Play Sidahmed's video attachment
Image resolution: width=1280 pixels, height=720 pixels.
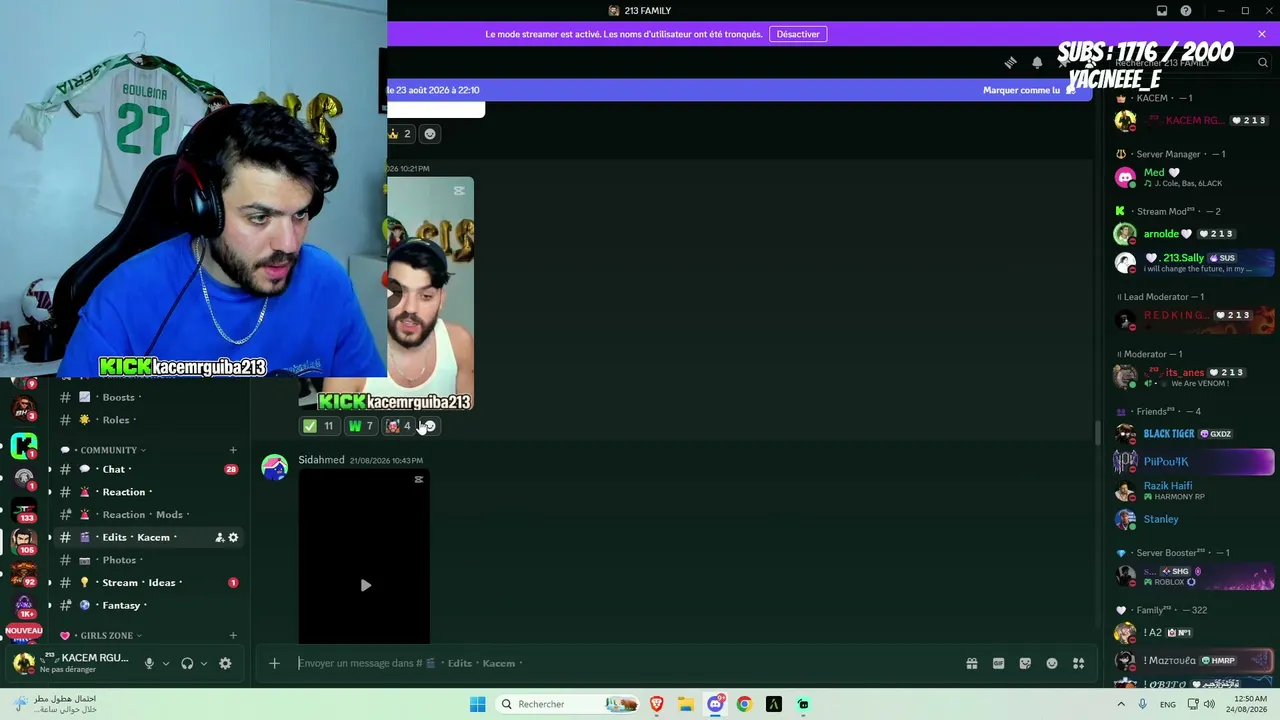tap(365, 585)
